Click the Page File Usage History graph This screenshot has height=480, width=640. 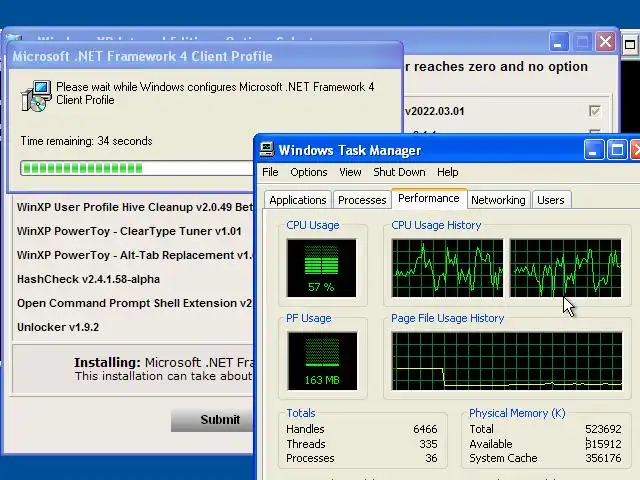[507, 361]
